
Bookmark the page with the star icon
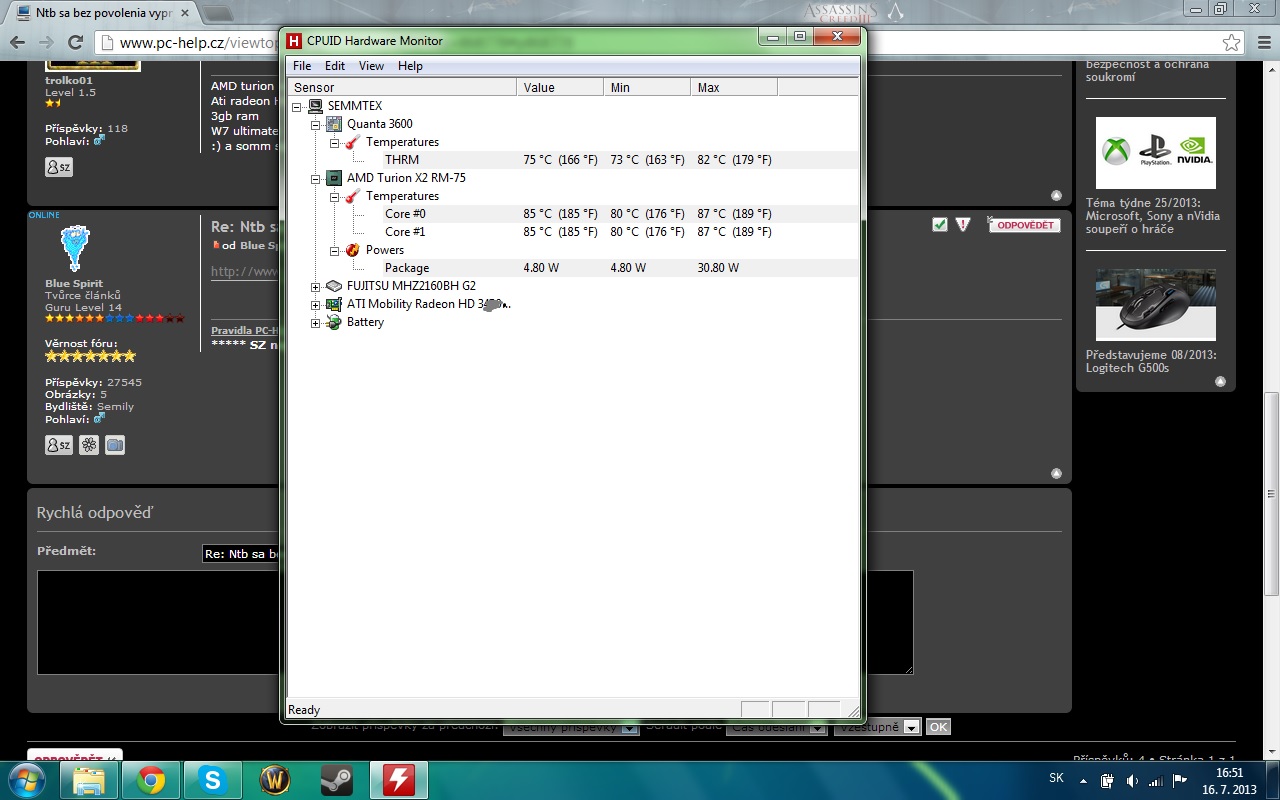(1232, 43)
